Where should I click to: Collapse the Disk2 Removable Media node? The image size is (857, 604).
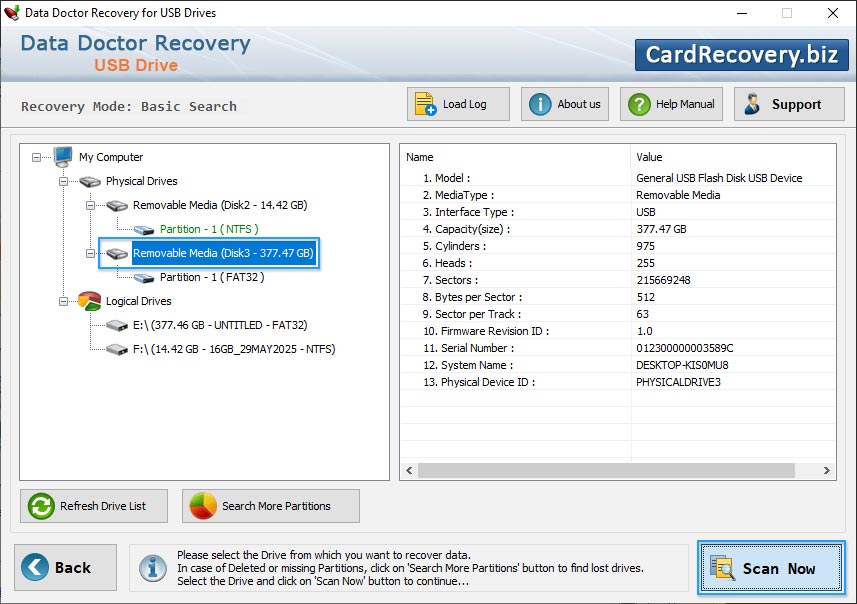click(90, 206)
